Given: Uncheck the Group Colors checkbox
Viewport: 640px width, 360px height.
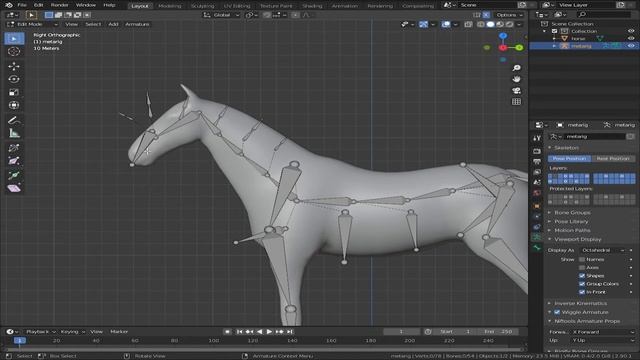Looking at the screenshot, I should point(582,284).
